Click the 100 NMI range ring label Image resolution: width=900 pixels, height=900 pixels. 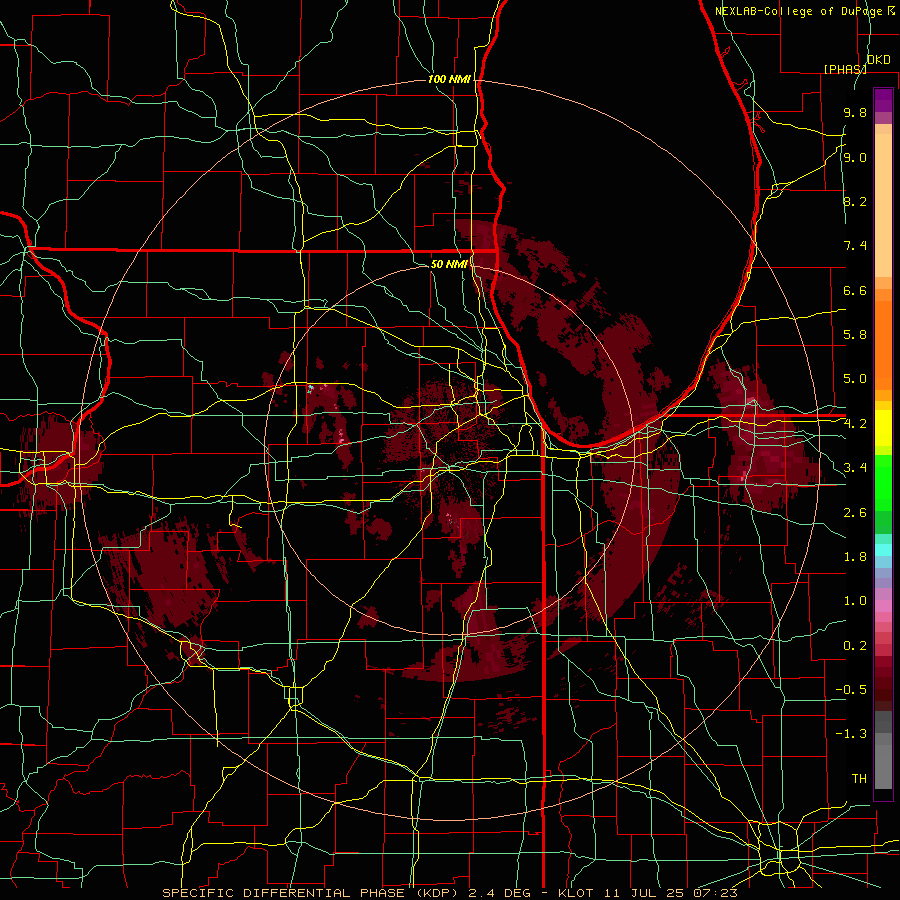coord(449,79)
